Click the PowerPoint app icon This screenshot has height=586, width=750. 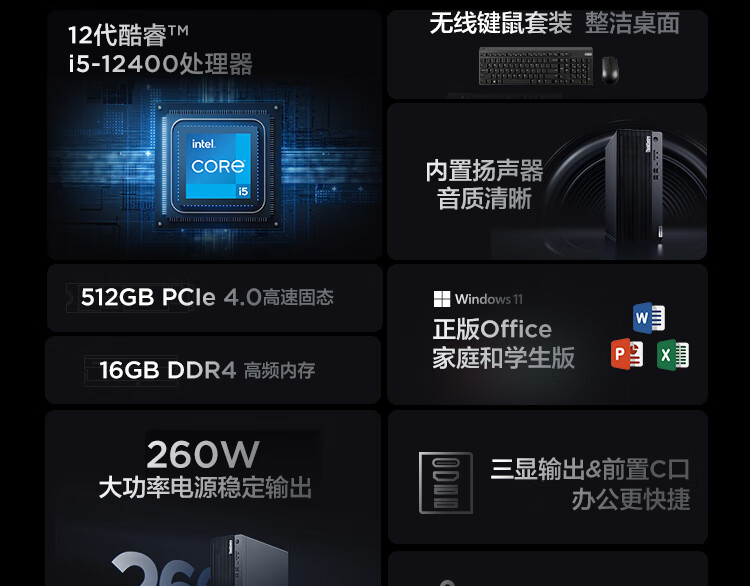(627, 354)
